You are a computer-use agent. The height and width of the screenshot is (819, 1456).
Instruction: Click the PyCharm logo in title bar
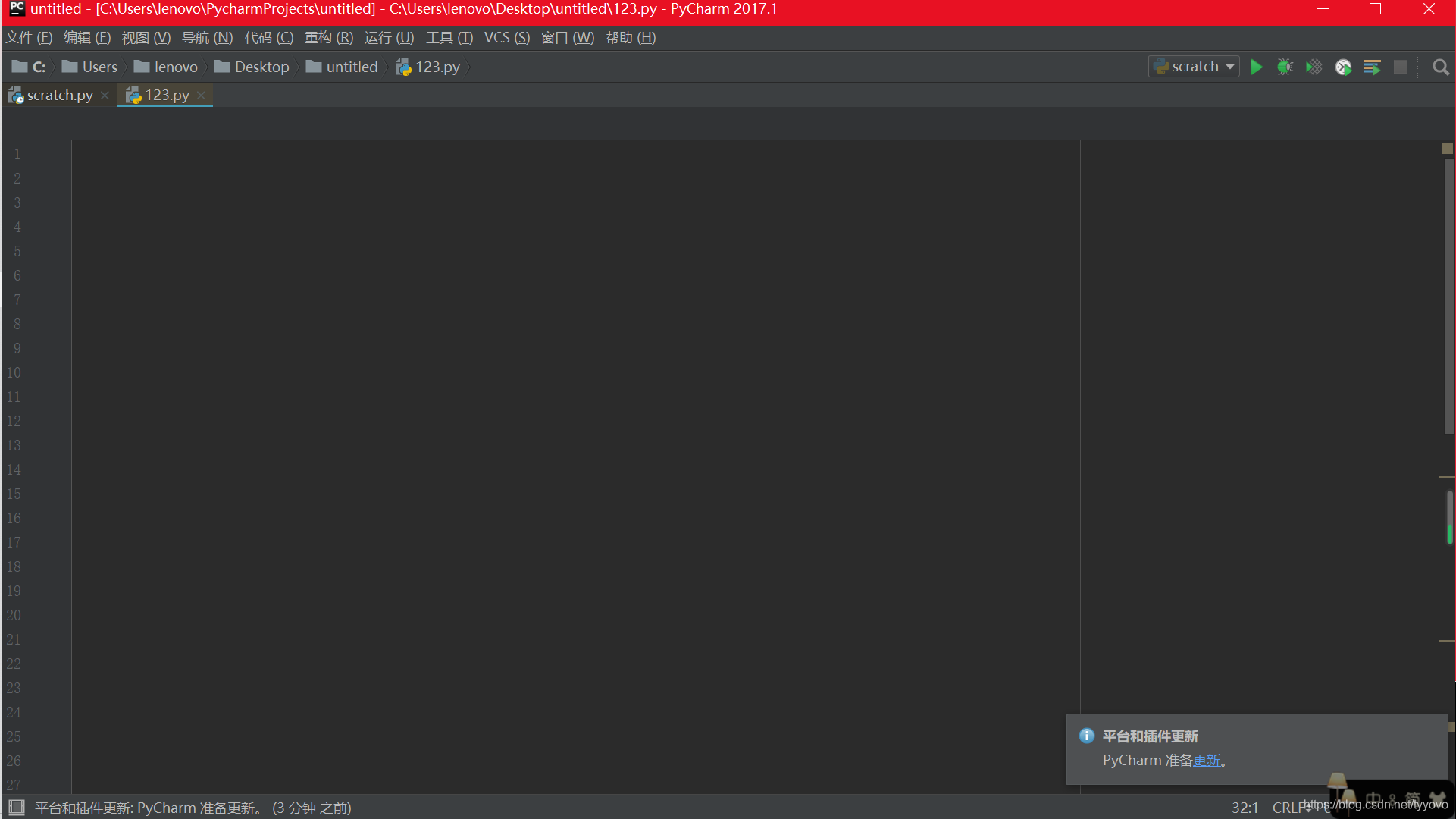coord(16,9)
